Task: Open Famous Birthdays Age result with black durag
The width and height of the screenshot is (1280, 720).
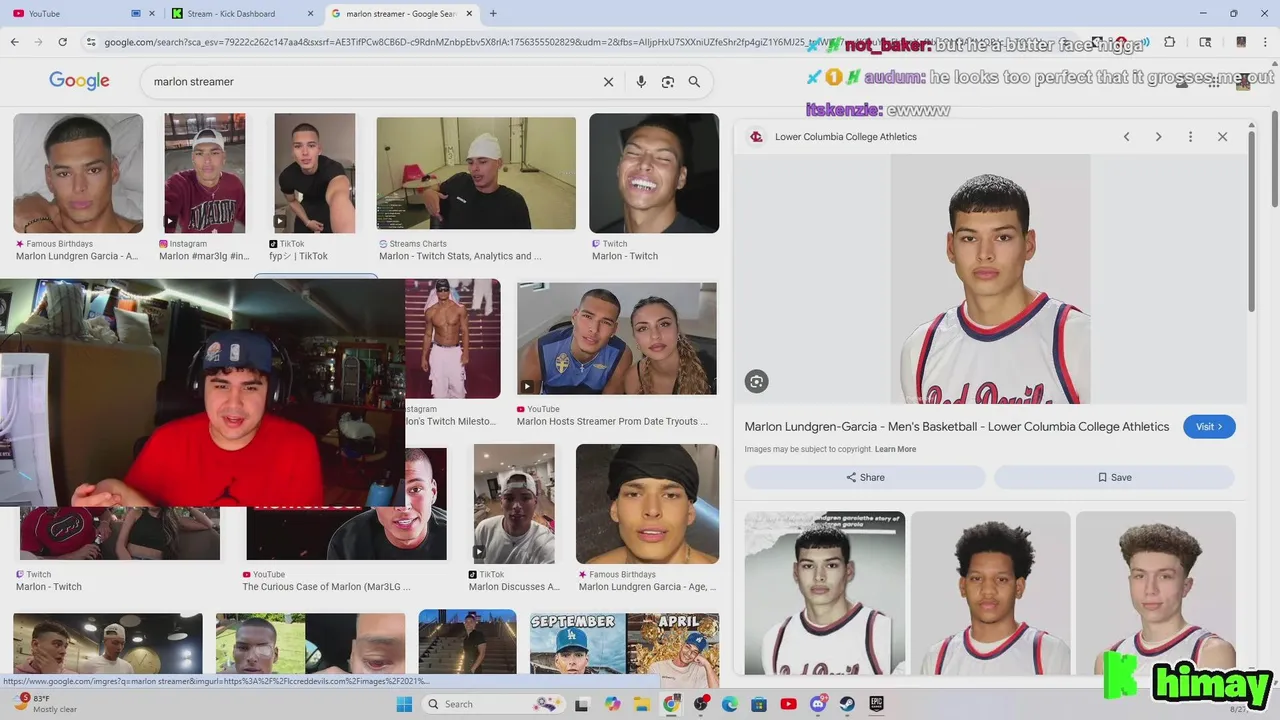Action: tap(647, 504)
